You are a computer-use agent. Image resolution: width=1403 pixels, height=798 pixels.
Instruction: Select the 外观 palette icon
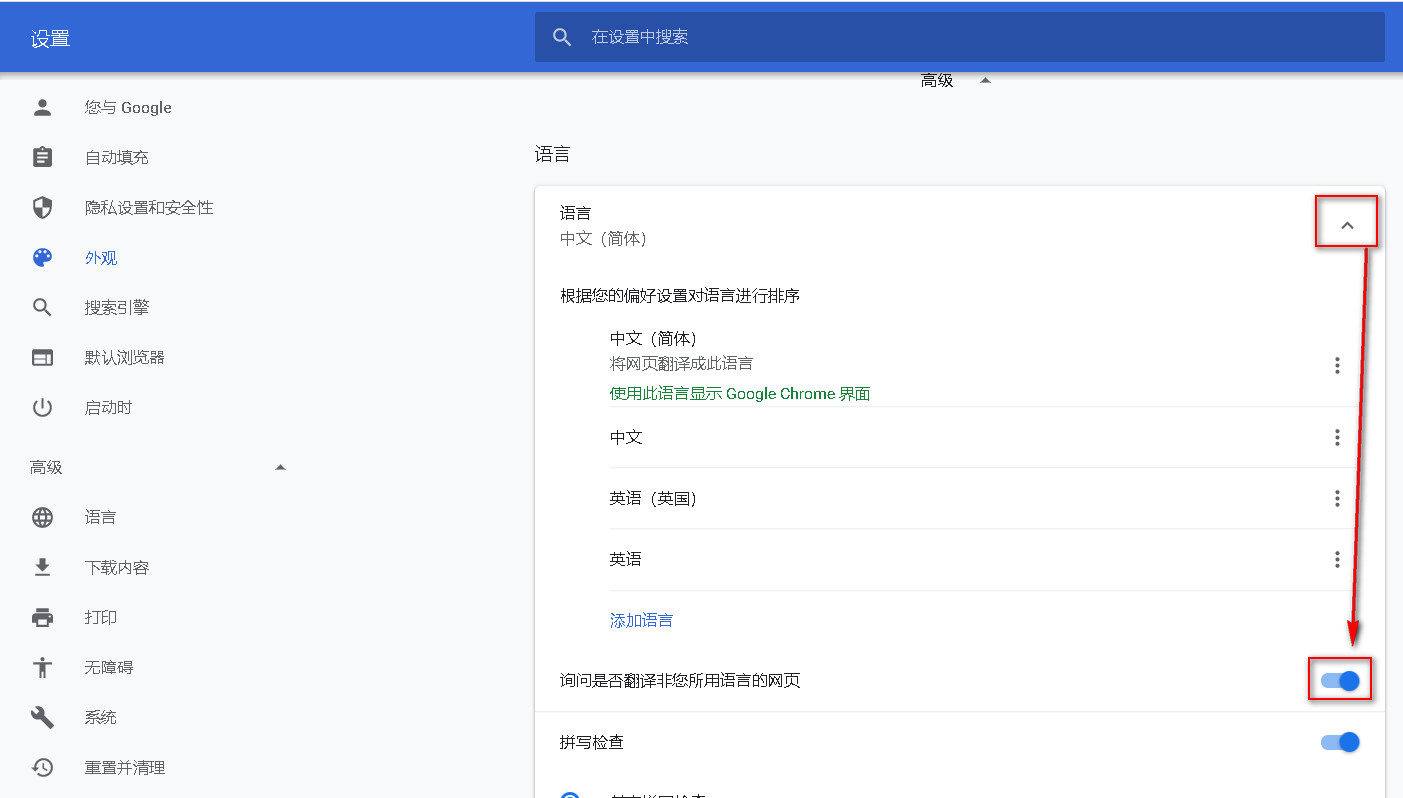41,257
